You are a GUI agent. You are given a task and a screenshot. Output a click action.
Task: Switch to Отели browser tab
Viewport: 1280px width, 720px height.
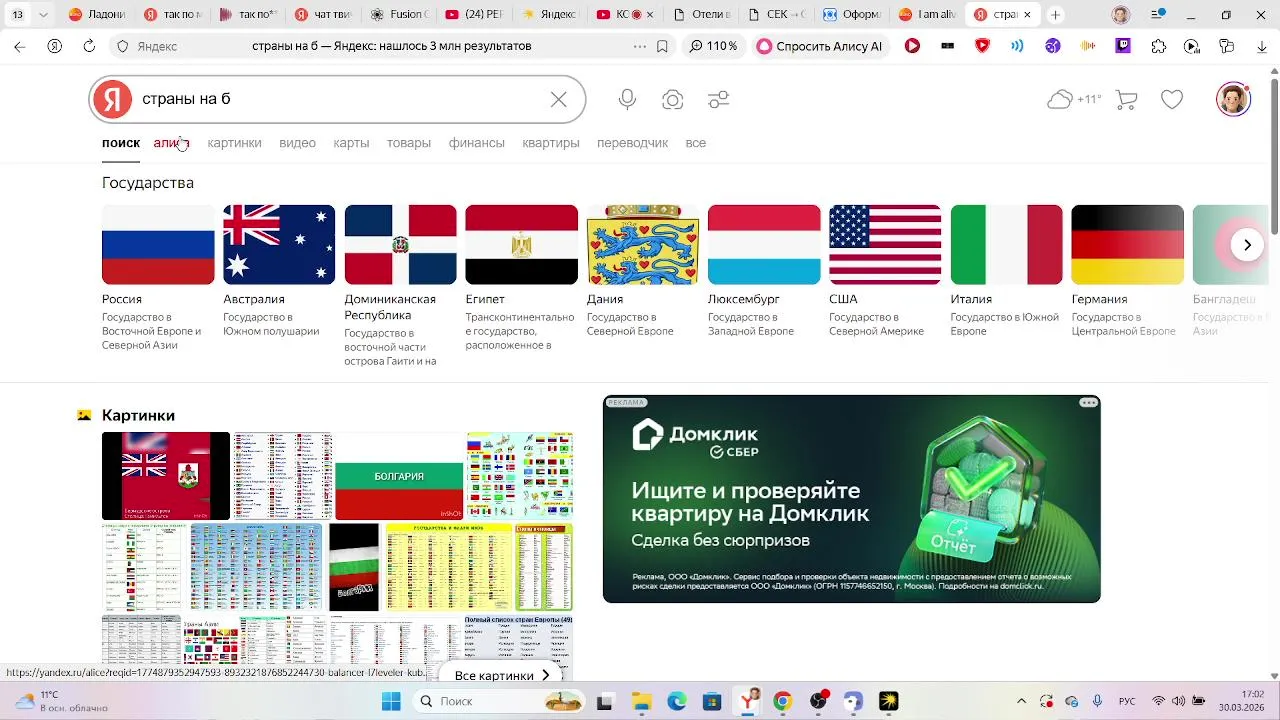click(x=706, y=15)
